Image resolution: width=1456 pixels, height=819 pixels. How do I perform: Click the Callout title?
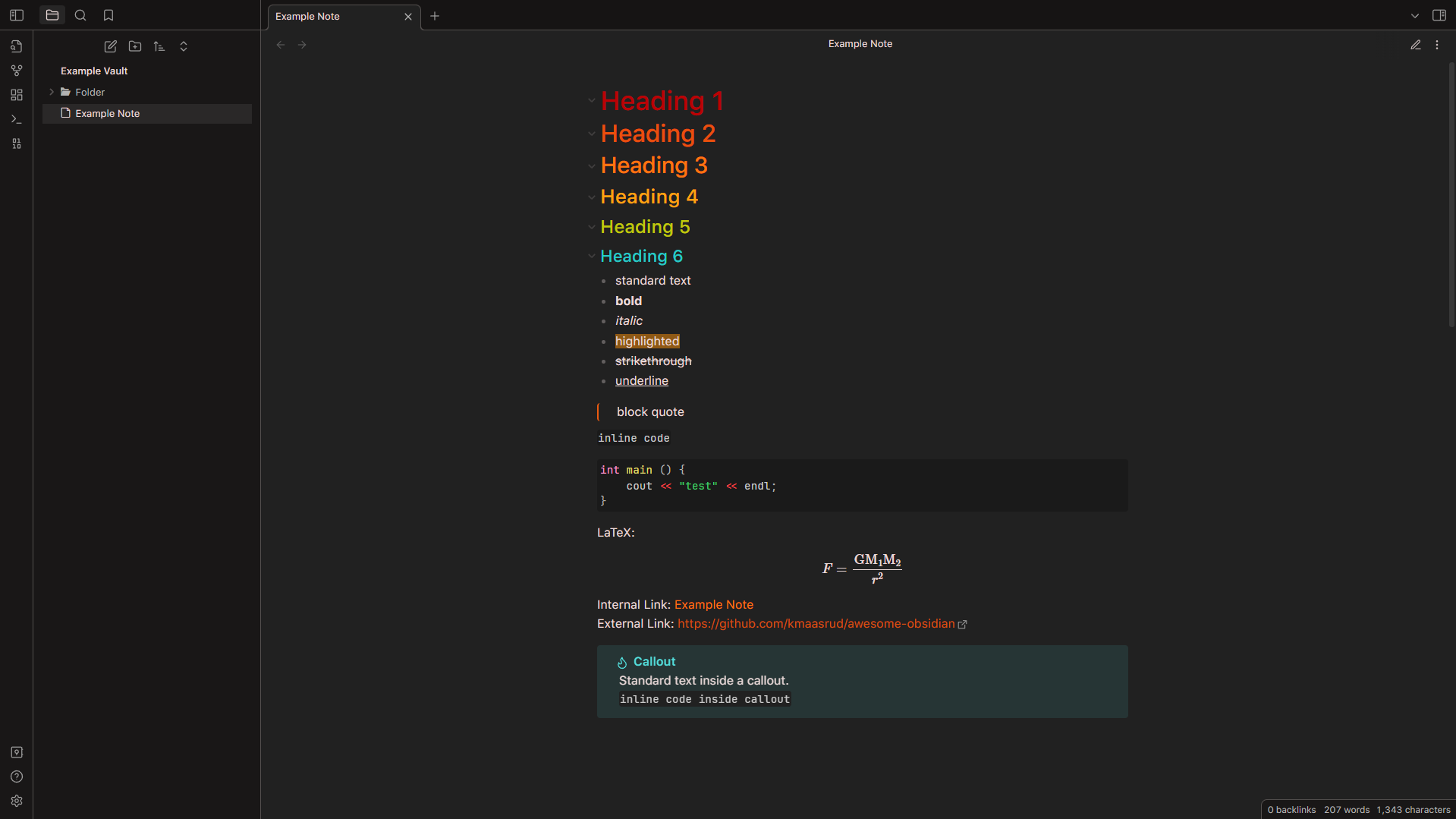pos(654,662)
